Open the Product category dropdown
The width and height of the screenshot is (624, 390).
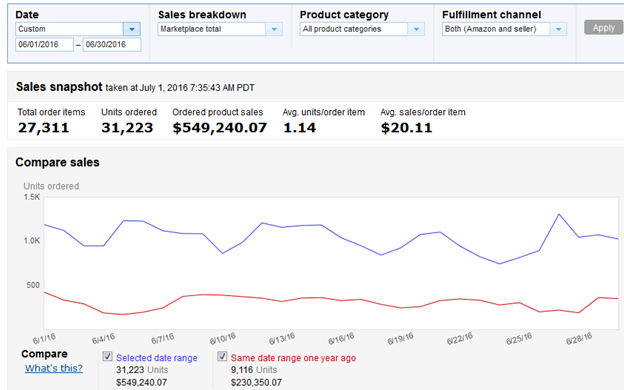[x=416, y=29]
